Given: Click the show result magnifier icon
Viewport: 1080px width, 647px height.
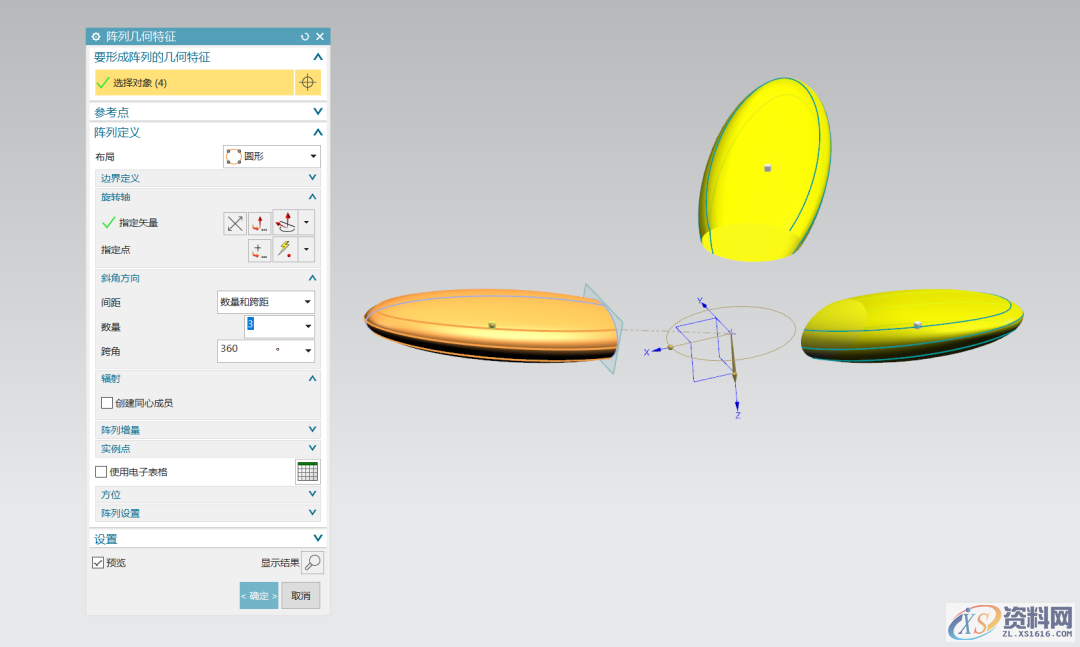Looking at the screenshot, I should point(312,563).
